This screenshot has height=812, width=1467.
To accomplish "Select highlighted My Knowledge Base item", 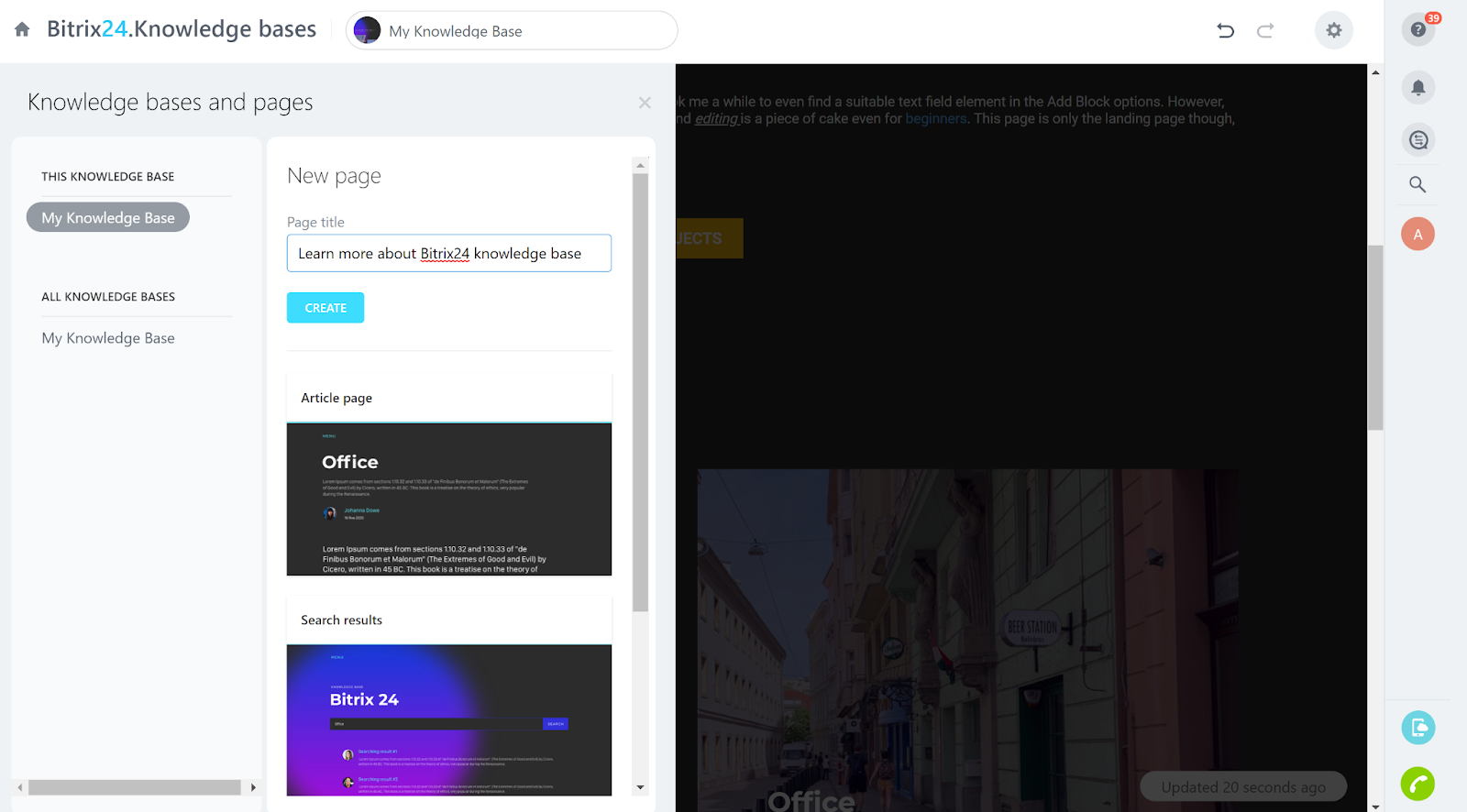I will pos(108,217).
